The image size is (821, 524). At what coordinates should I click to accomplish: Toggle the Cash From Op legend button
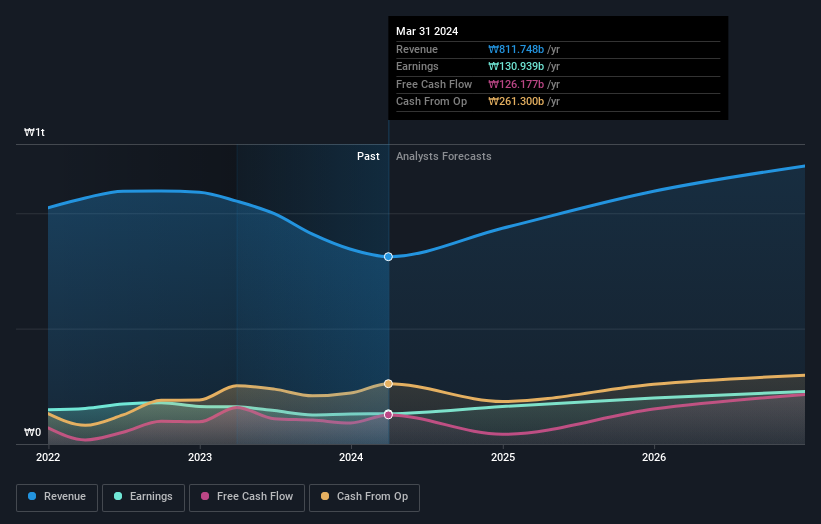click(364, 497)
